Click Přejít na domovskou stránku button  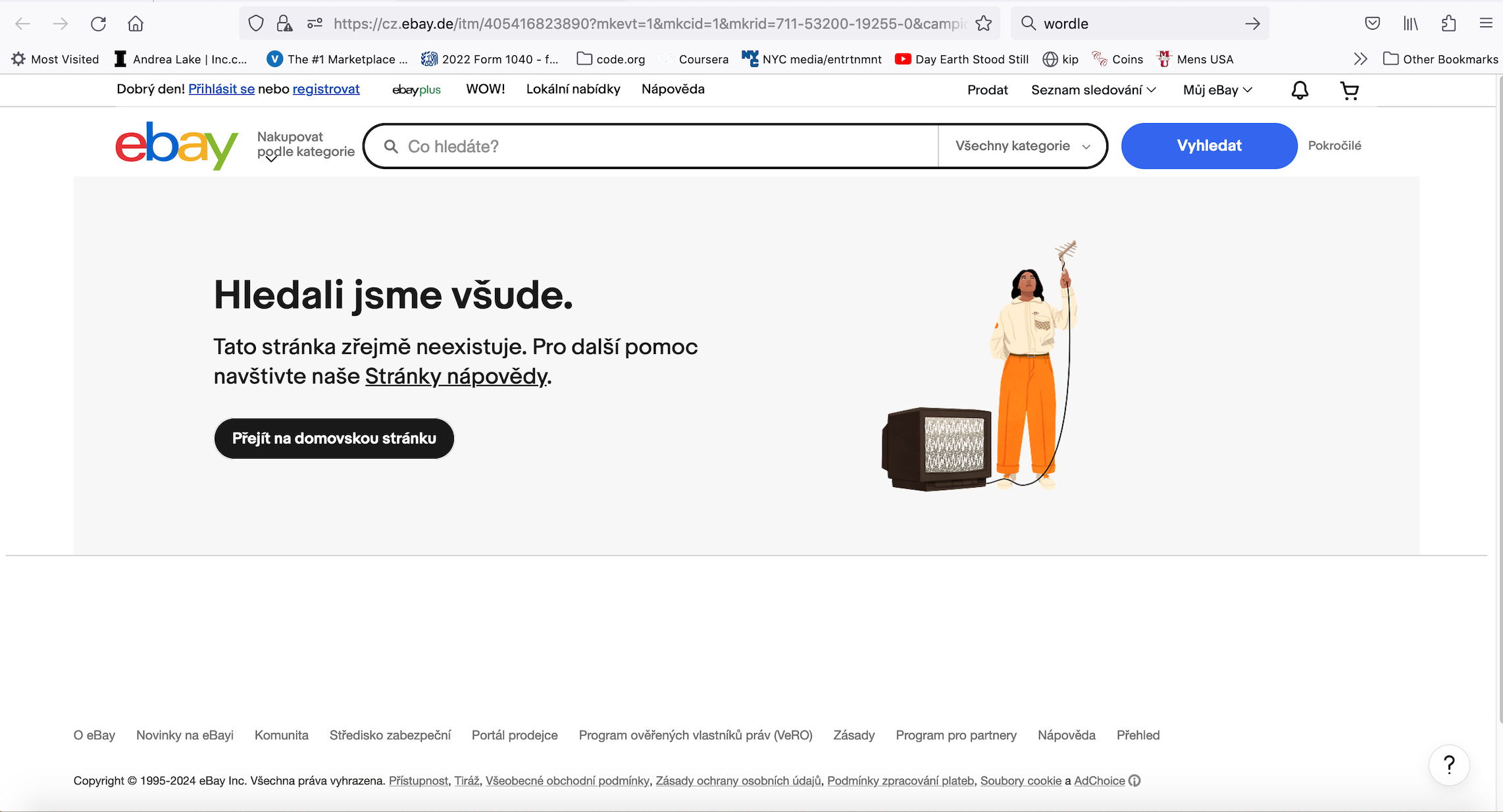click(334, 438)
